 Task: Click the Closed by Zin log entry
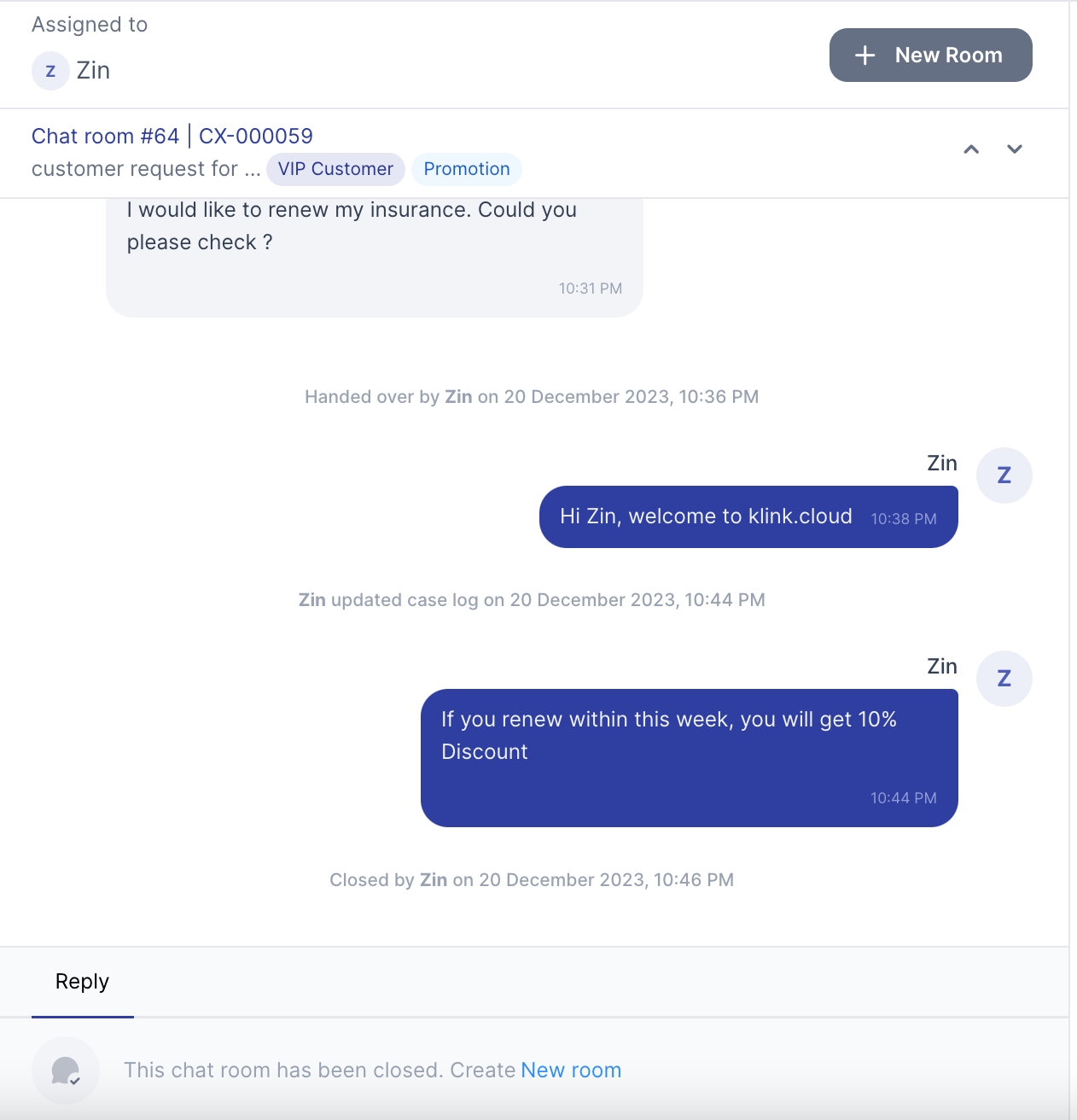click(531, 880)
